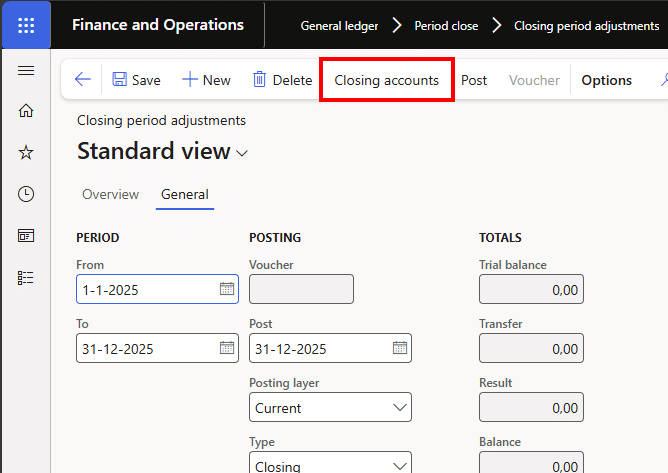Image resolution: width=668 pixels, height=473 pixels.
Task: Open the Posting layer dropdown
Action: coord(330,407)
